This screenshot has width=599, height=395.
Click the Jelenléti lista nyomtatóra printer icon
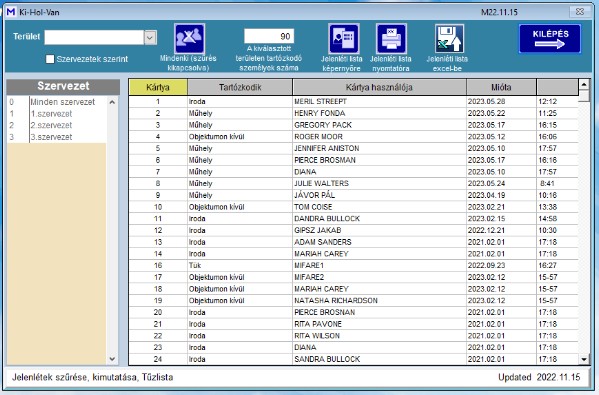[391, 39]
